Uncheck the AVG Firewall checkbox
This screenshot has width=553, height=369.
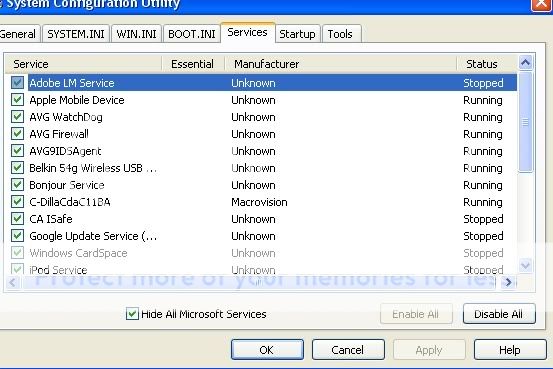pyautogui.click(x=17, y=134)
